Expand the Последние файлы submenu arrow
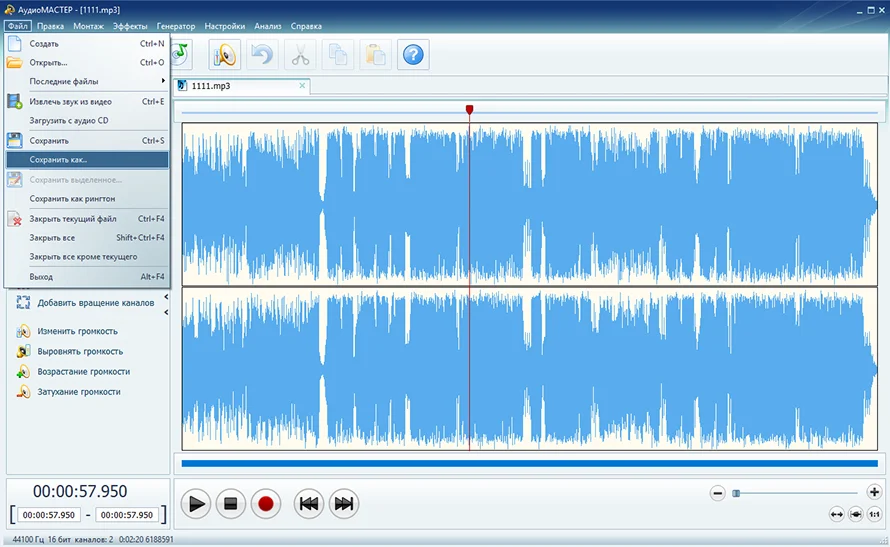This screenshot has width=890, height=547. tap(163, 81)
